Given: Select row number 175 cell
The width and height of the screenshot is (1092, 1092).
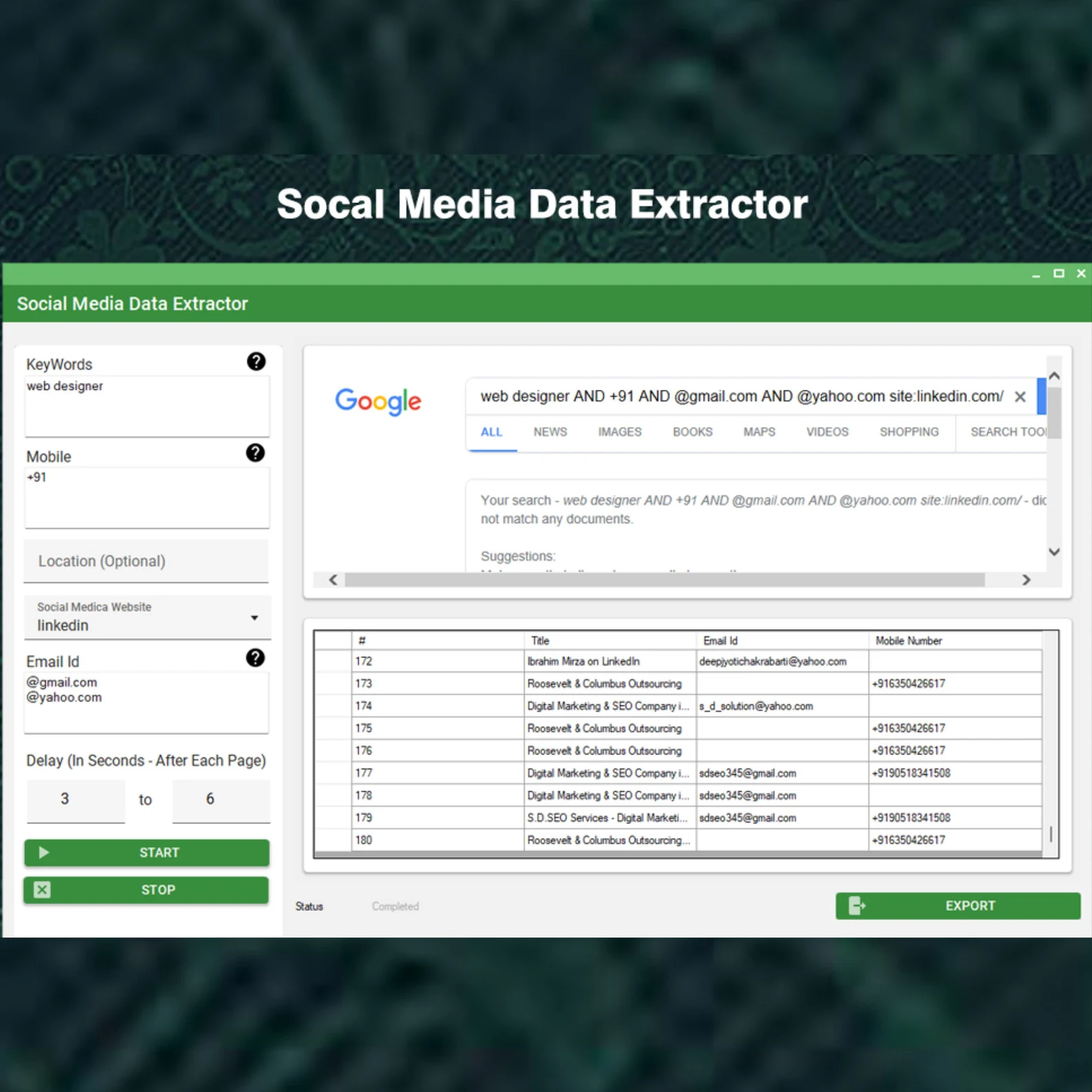Looking at the screenshot, I should point(438,728).
